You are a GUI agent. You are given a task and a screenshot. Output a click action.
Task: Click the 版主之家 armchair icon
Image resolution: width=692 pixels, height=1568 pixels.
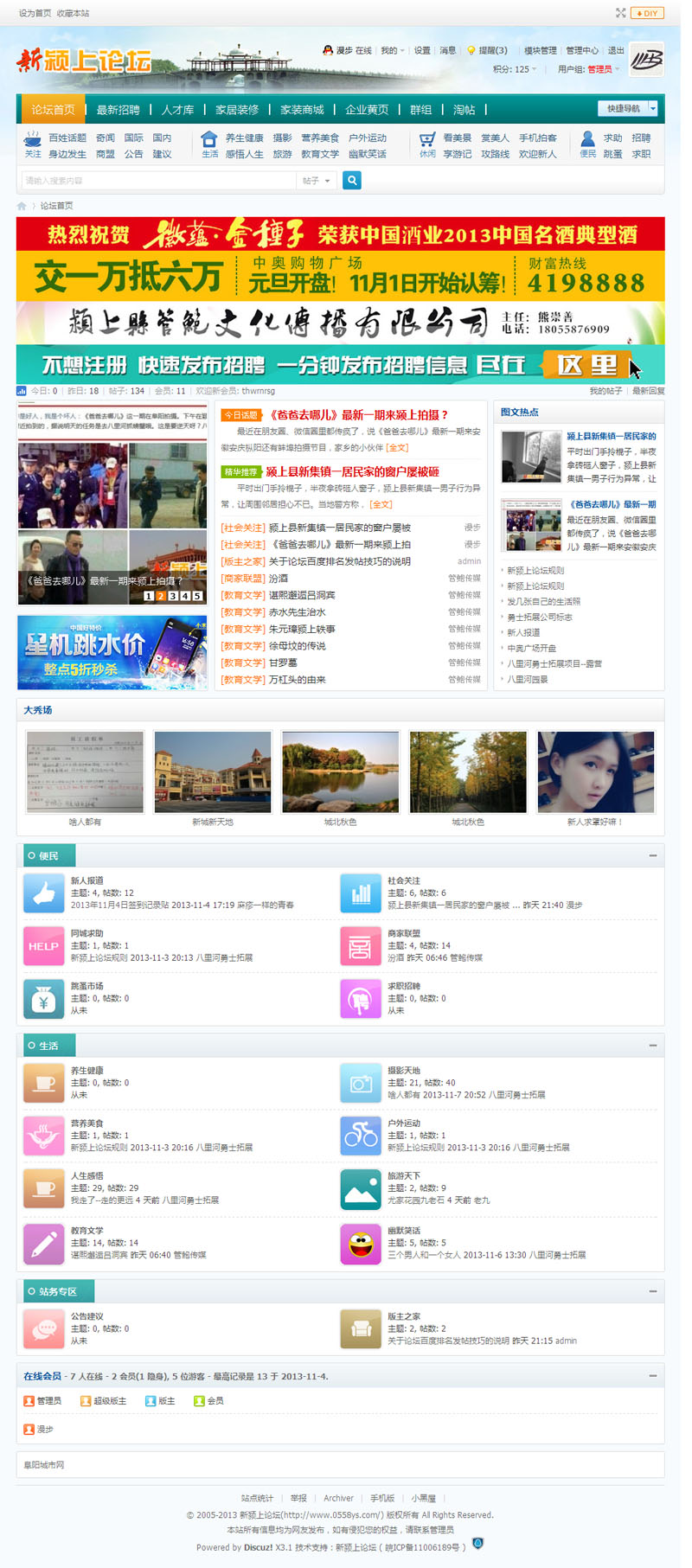pos(361,1329)
